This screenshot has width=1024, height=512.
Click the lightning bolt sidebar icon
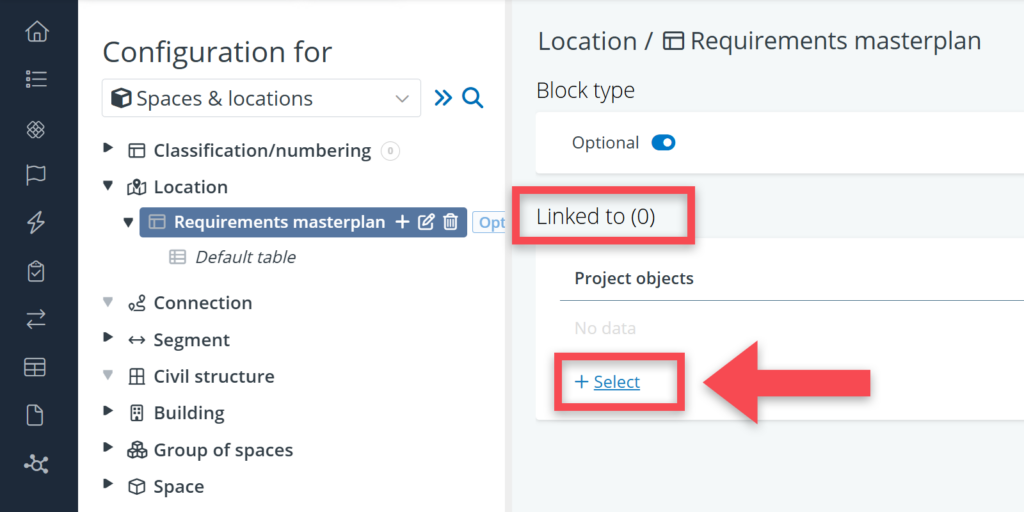[x=37, y=223]
